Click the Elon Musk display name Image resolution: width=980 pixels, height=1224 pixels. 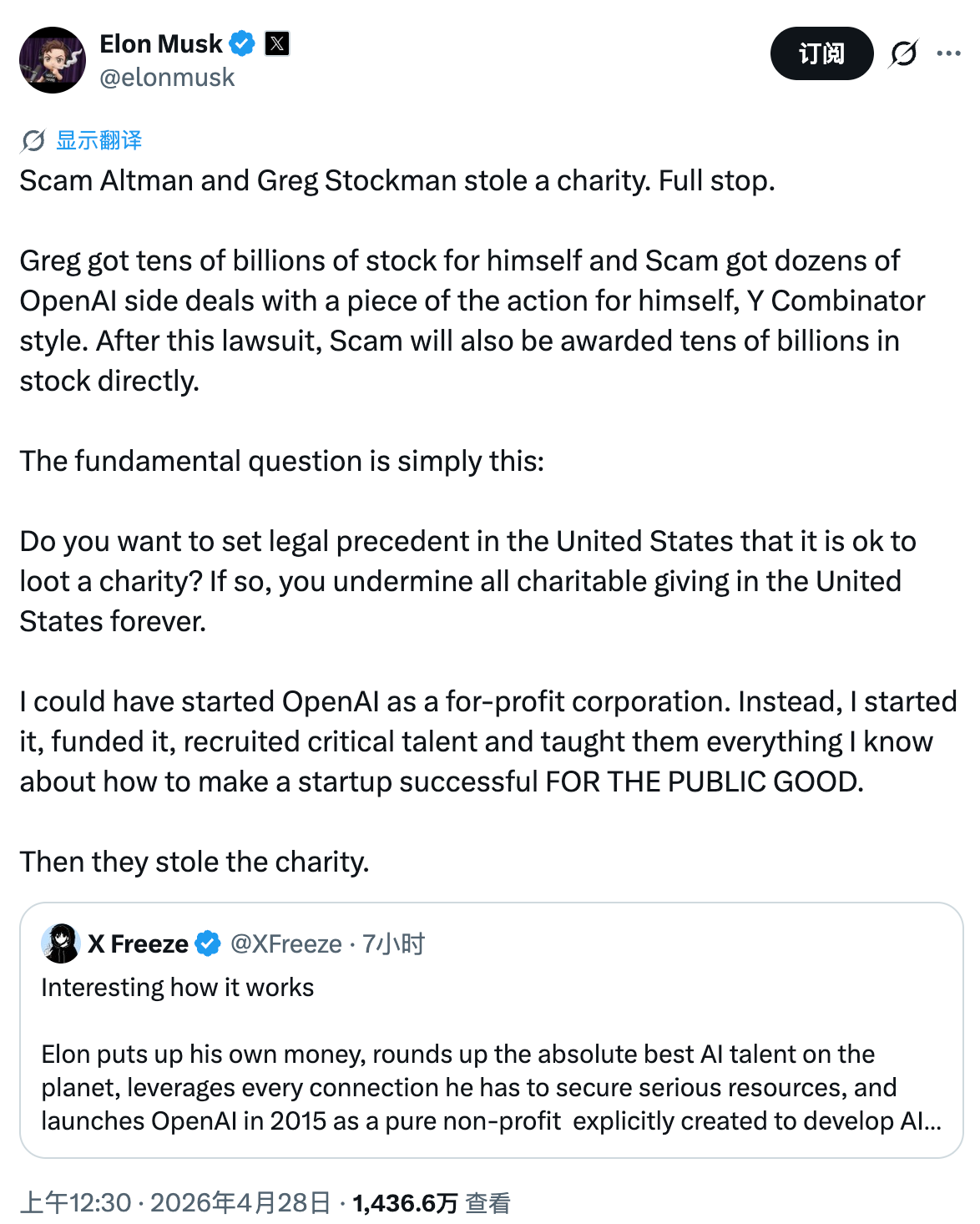point(160,43)
